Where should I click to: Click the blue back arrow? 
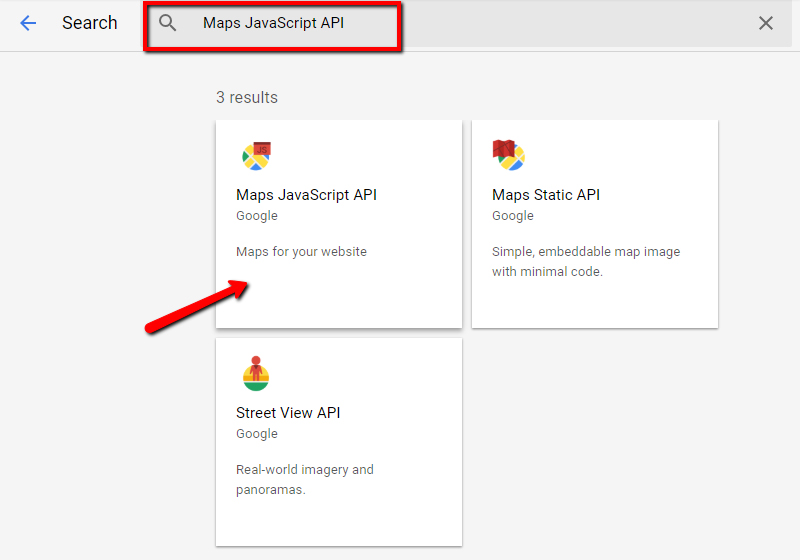click(x=28, y=23)
